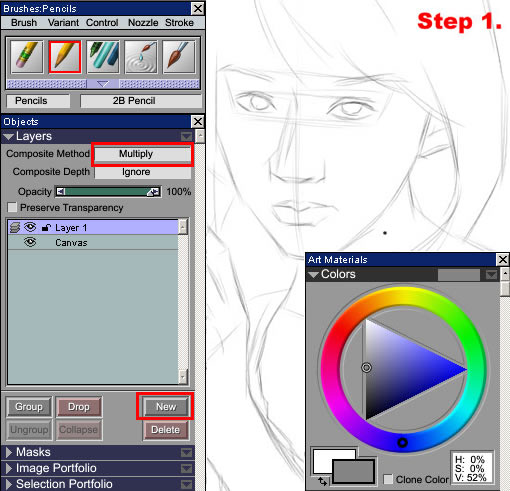
Task: Choose the felt pens brush icon
Action: tap(103, 57)
